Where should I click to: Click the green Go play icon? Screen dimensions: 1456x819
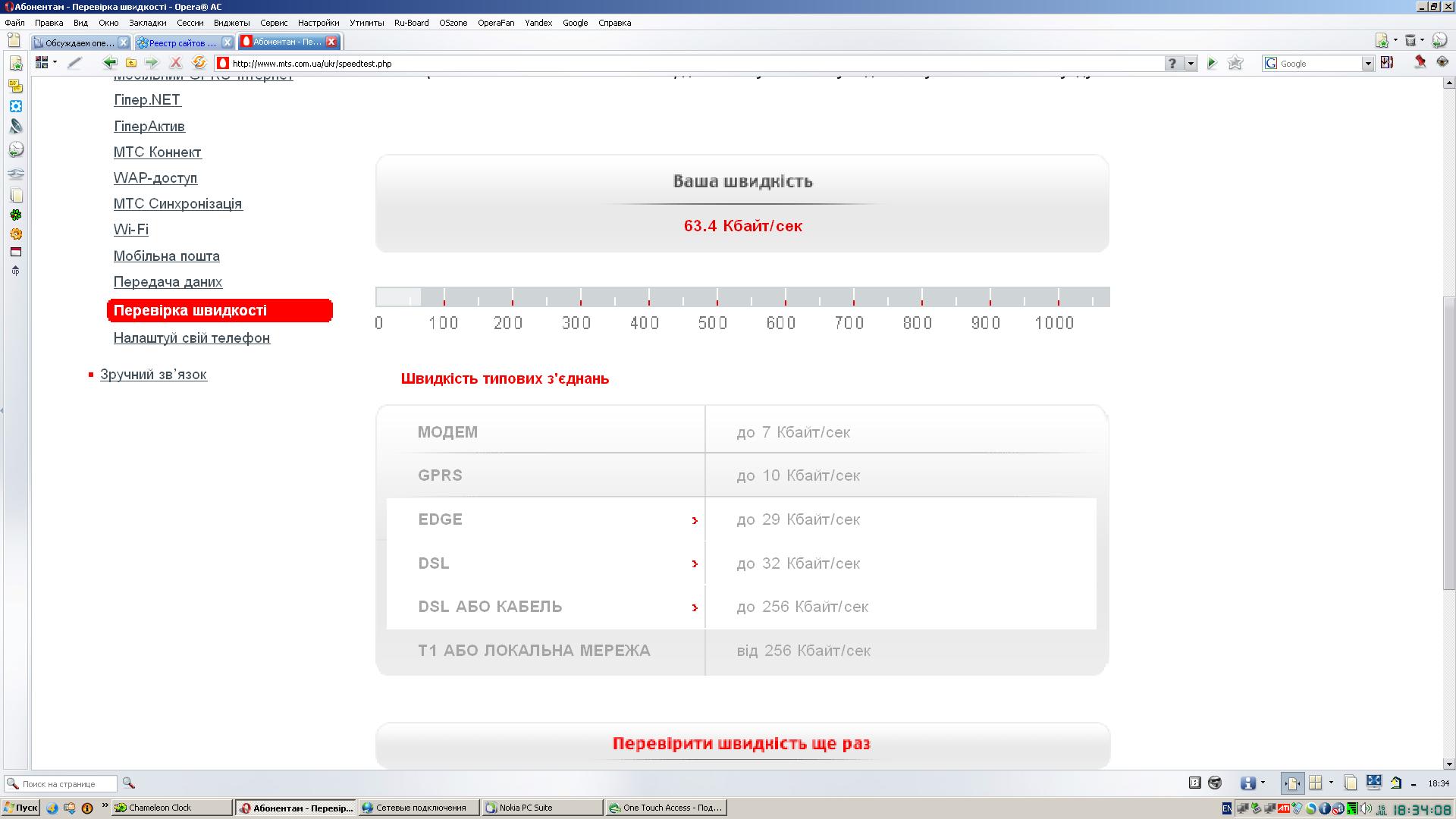(1212, 63)
